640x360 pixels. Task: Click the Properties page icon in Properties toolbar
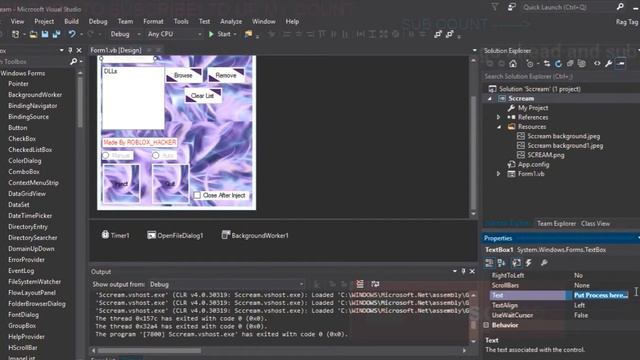pyautogui.click(x=516, y=263)
